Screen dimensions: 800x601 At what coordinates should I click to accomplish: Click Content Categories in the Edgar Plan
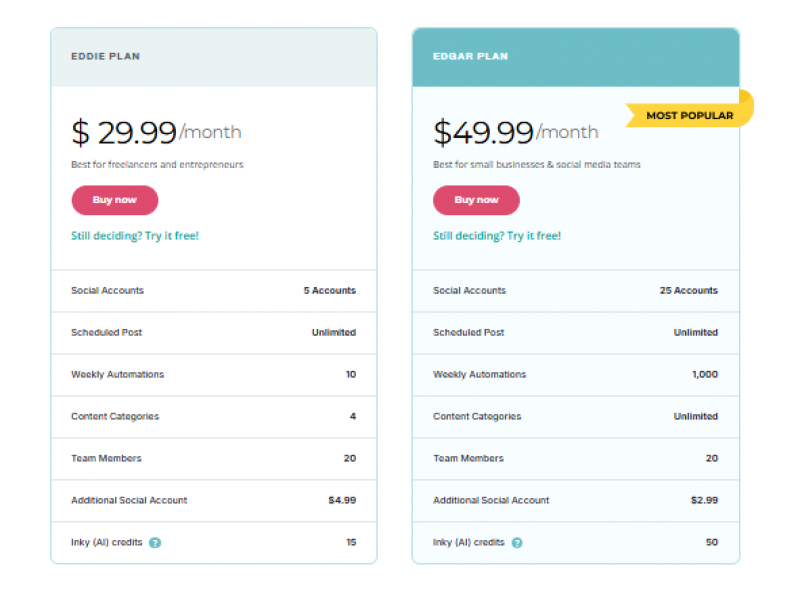click(477, 416)
